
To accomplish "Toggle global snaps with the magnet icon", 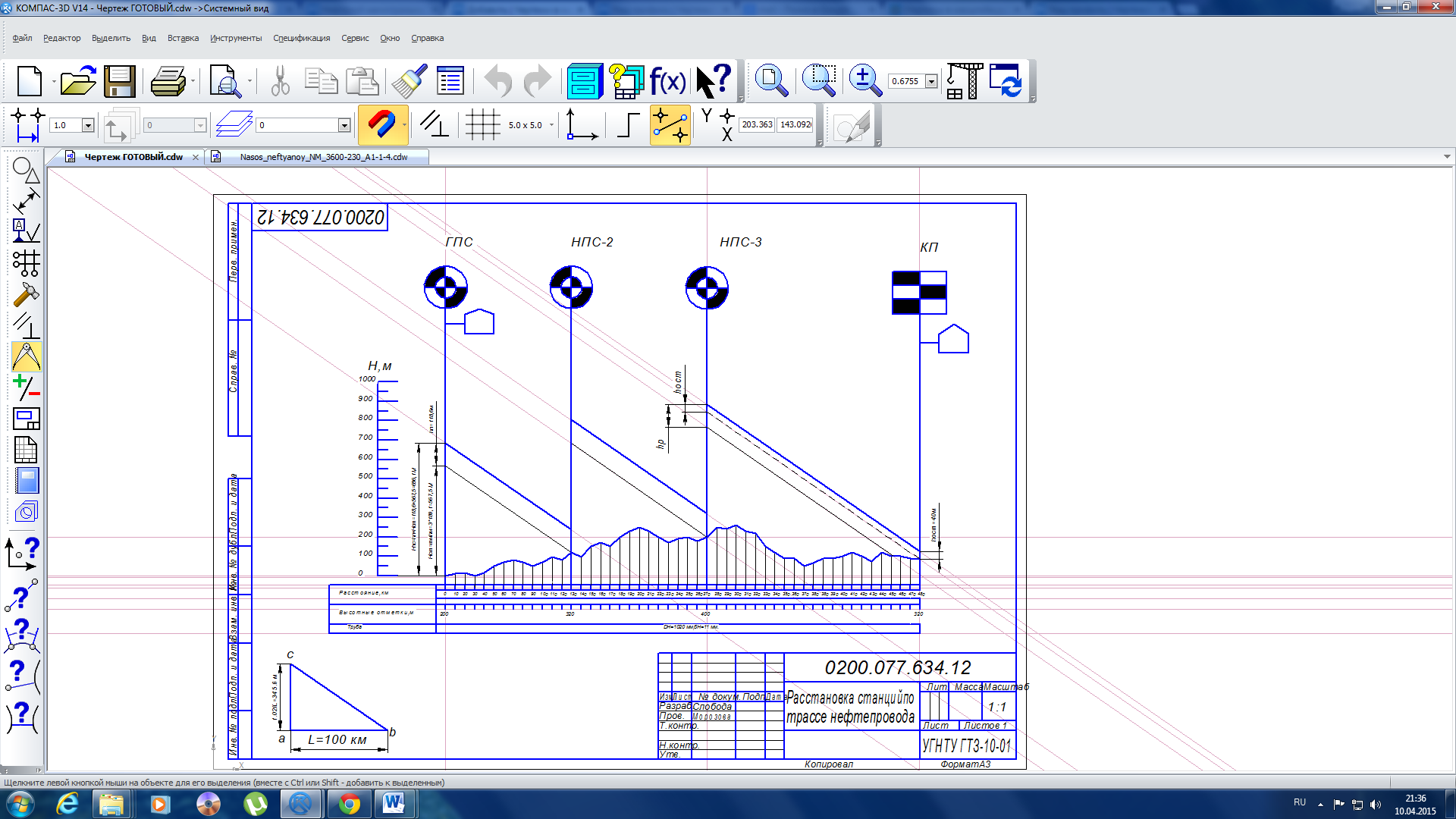I will click(x=381, y=124).
